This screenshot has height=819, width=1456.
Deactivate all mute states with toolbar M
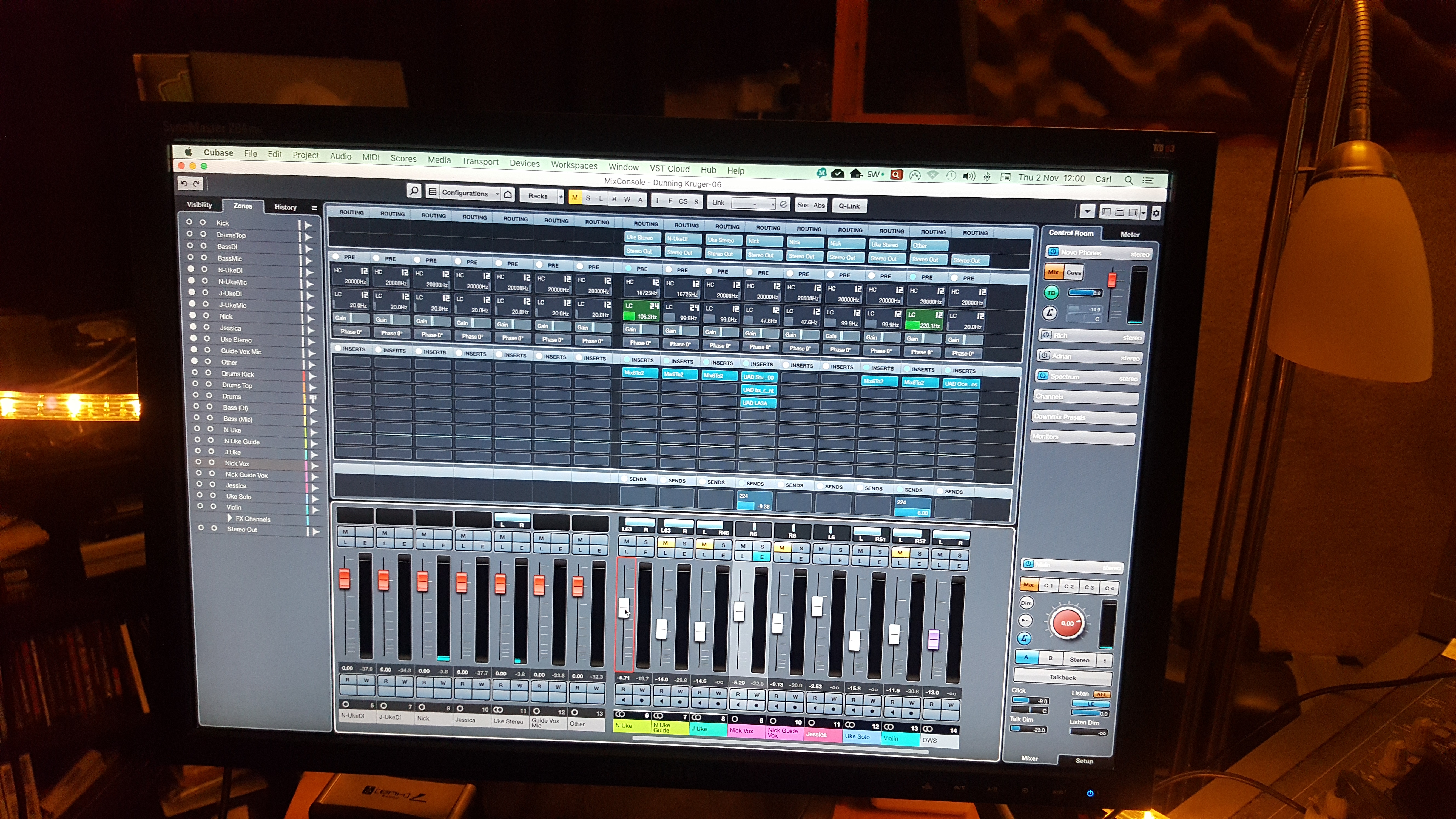pyautogui.click(x=575, y=198)
